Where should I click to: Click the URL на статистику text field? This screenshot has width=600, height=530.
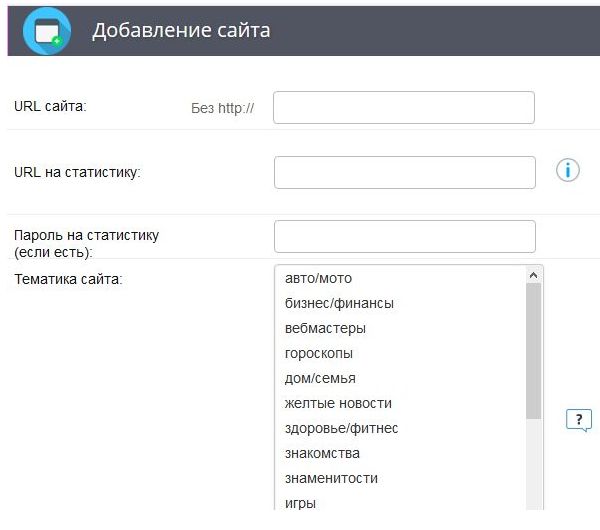[x=404, y=172]
